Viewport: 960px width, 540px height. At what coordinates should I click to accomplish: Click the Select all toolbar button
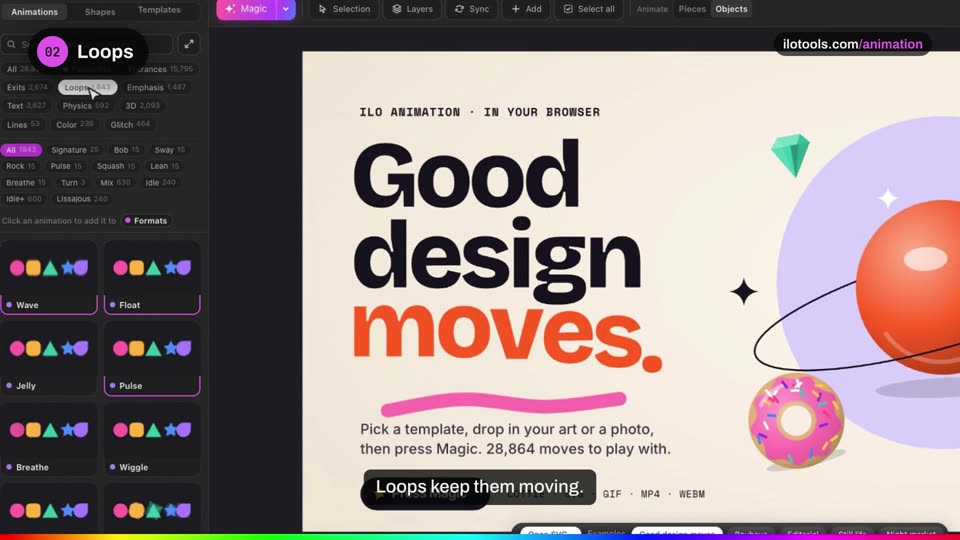[x=589, y=9]
